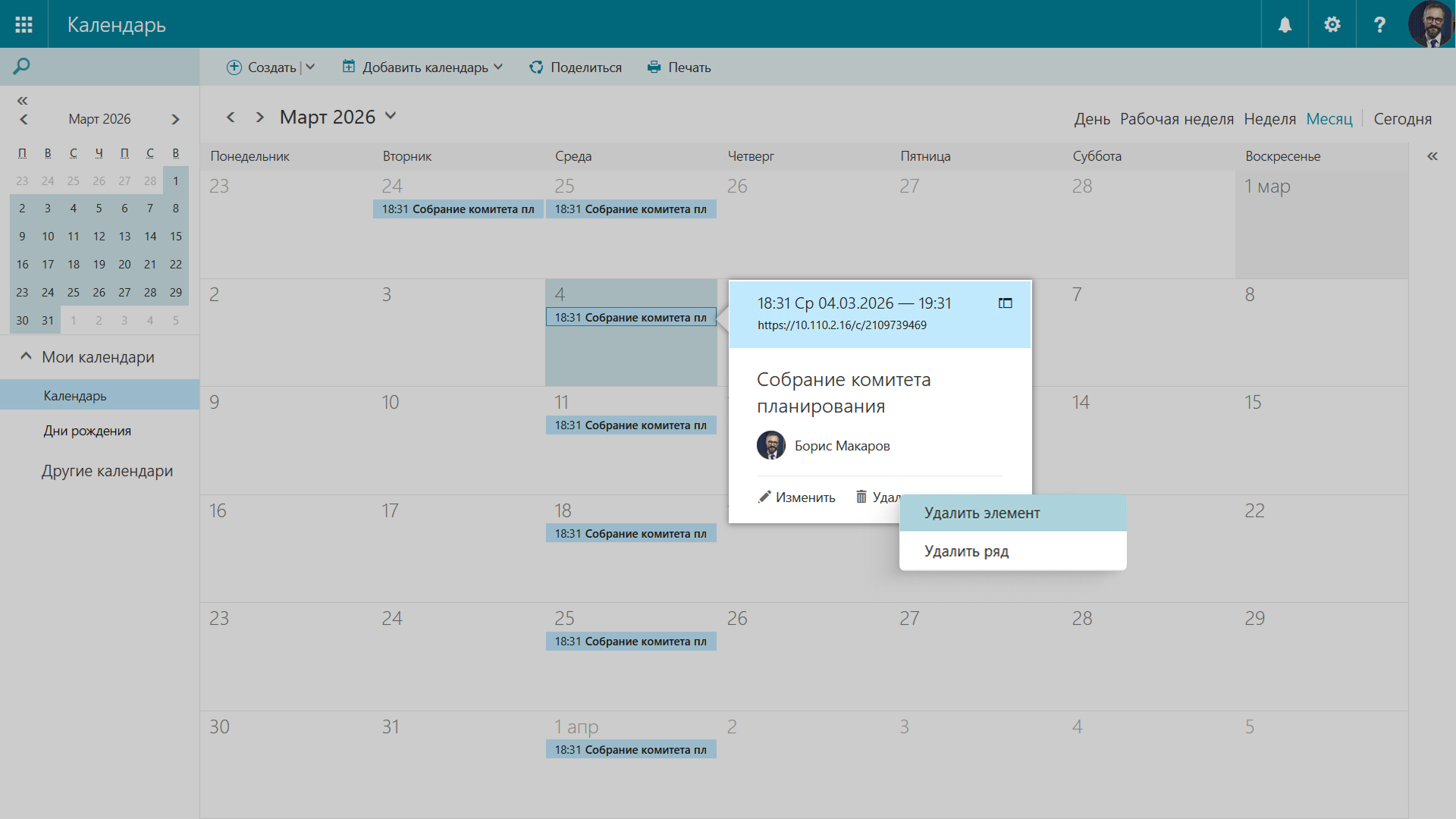The height and width of the screenshot is (819, 1456).
Task: Switch to Week view
Action: pos(1269,119)
